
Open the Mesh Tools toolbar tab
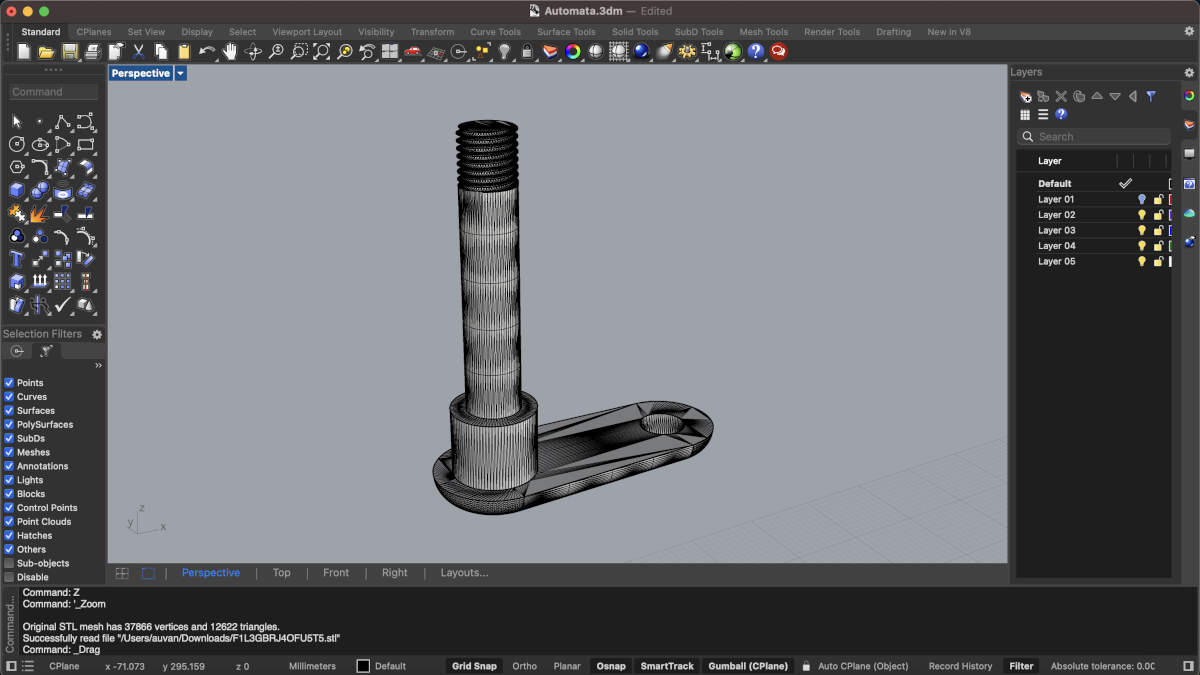764,32
